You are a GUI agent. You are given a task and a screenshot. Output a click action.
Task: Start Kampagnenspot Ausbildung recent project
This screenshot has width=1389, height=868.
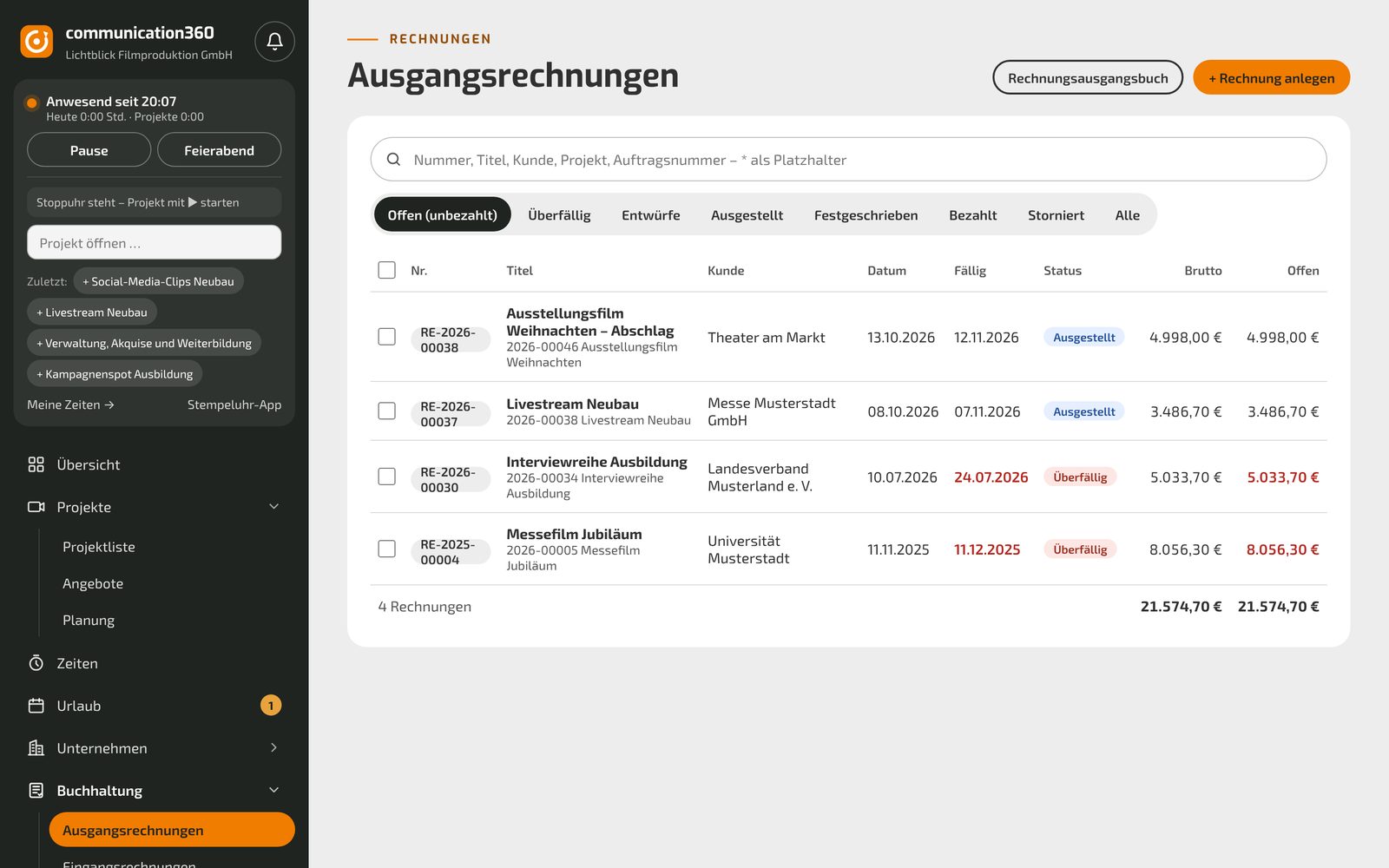coord(115,374)
